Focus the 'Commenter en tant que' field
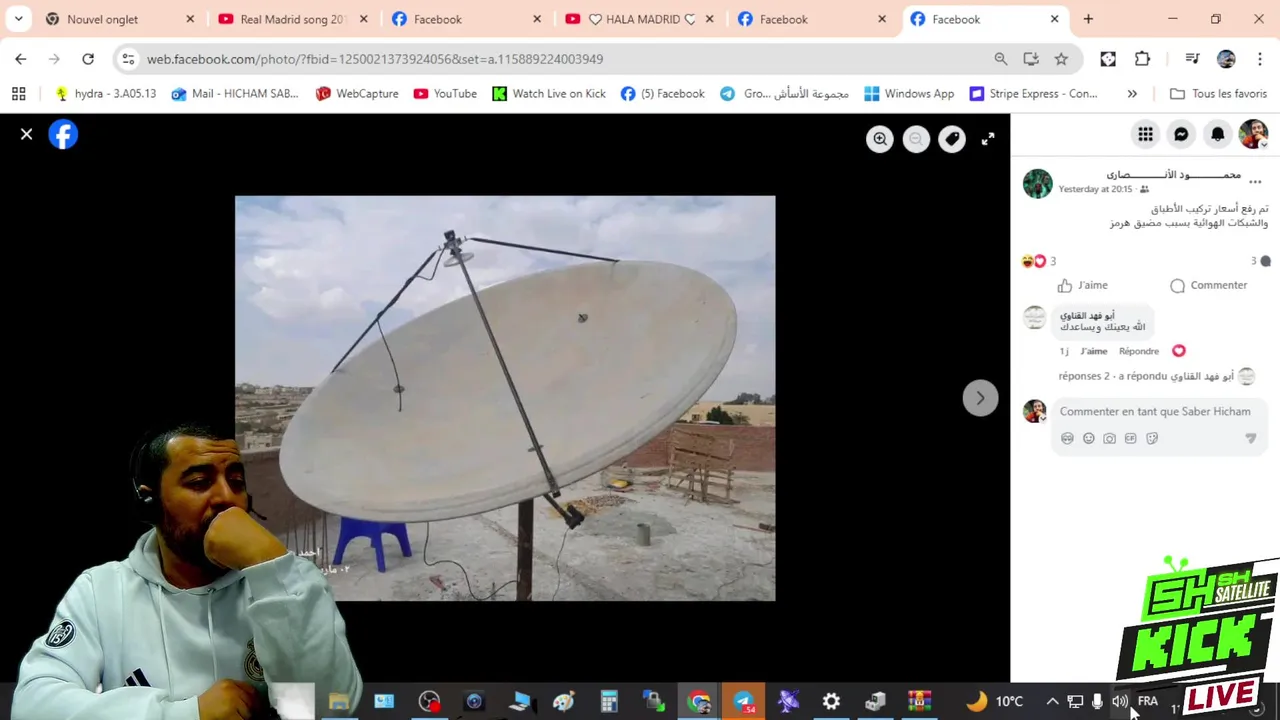Screen dimensions: 1280x720 pyautogui.click(x=1155, y=411)
